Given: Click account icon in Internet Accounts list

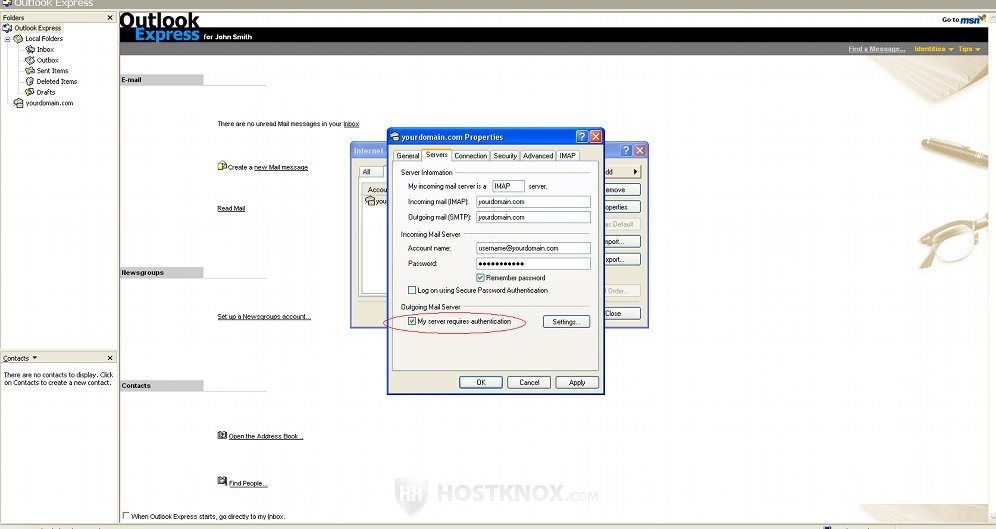Looking at the screenshot, I should point(370,201).
